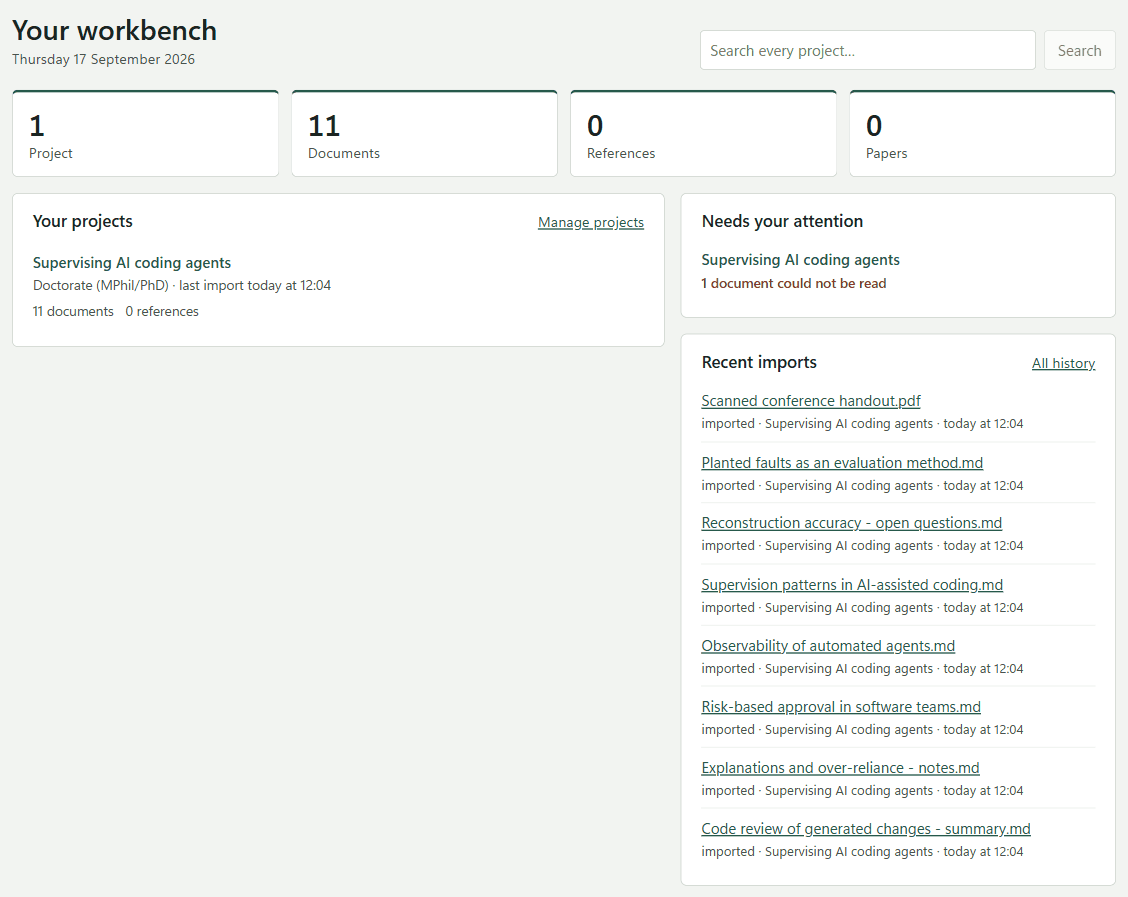
Task: Click the 0 Papers stat card
Action: pos(983,134)
